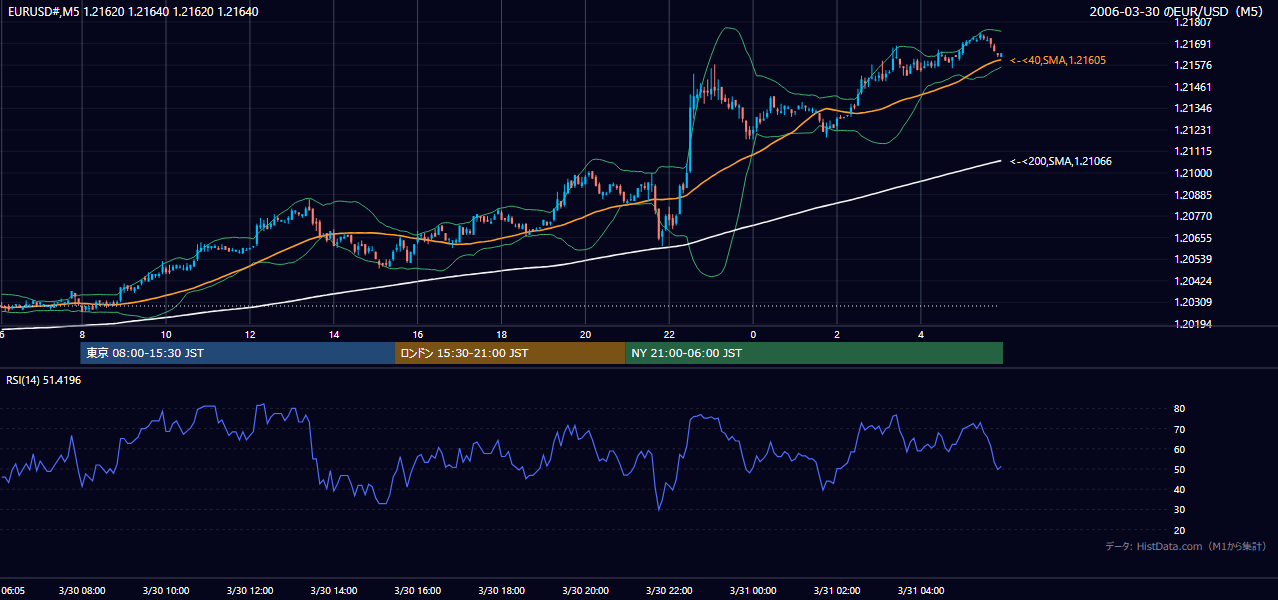The image size is (1278, 600).
Task: Click the '3/31 04:00' bottom time label
Action: [x=921, y=590]
